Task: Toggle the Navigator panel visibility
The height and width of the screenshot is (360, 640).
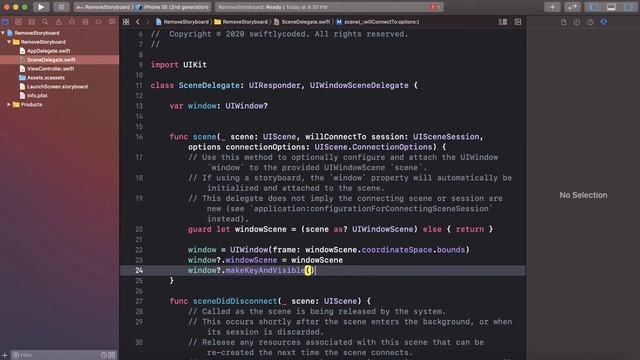Action: [x=593, y=7]
